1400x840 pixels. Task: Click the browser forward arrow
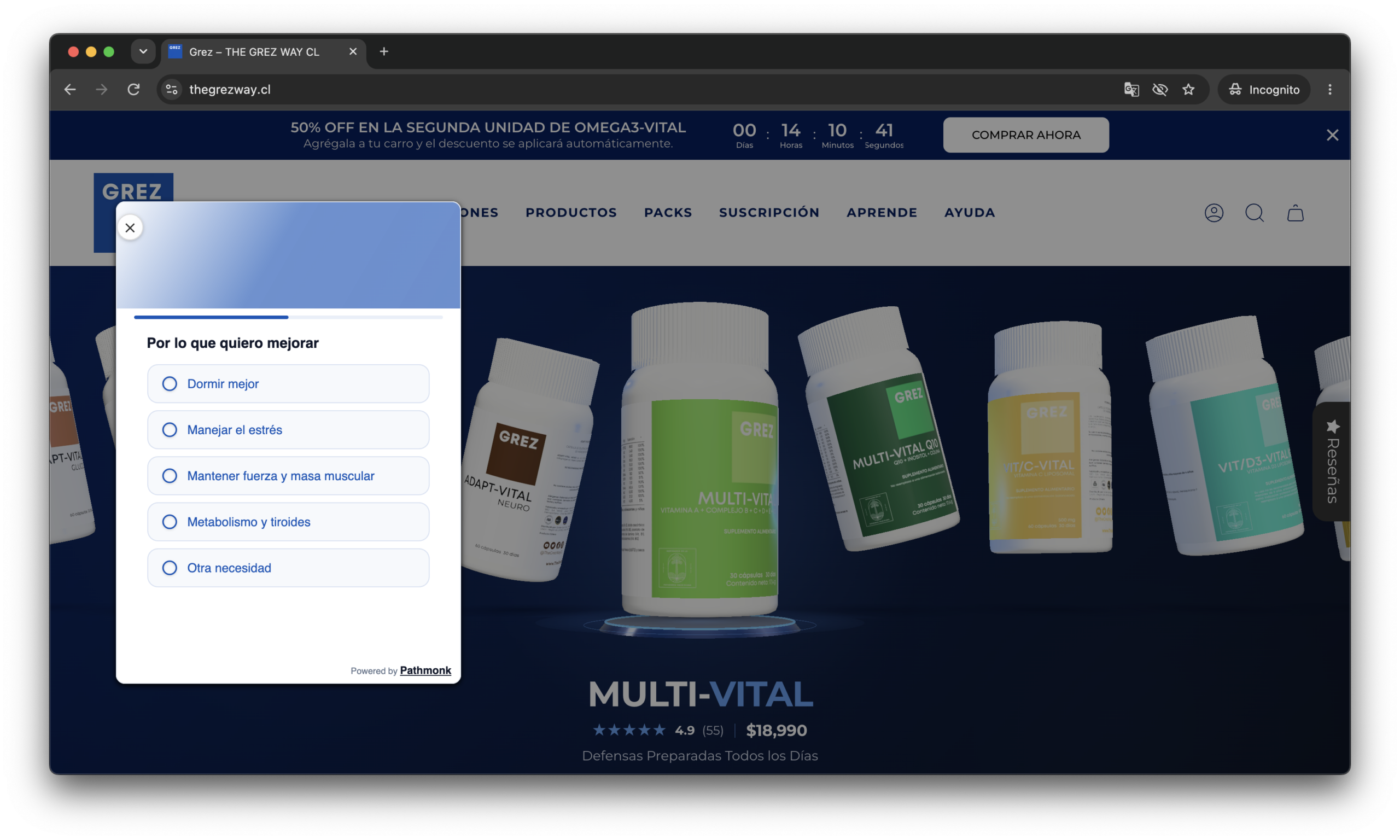pyautogui.click(x=101, y=90)
